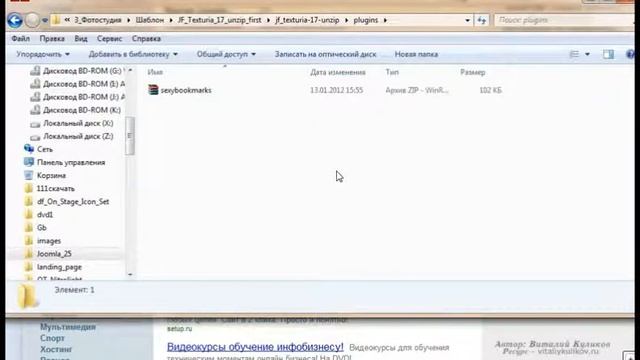Open address bar history dropdown
Screen dimensions: 640x360
point(467,20)
